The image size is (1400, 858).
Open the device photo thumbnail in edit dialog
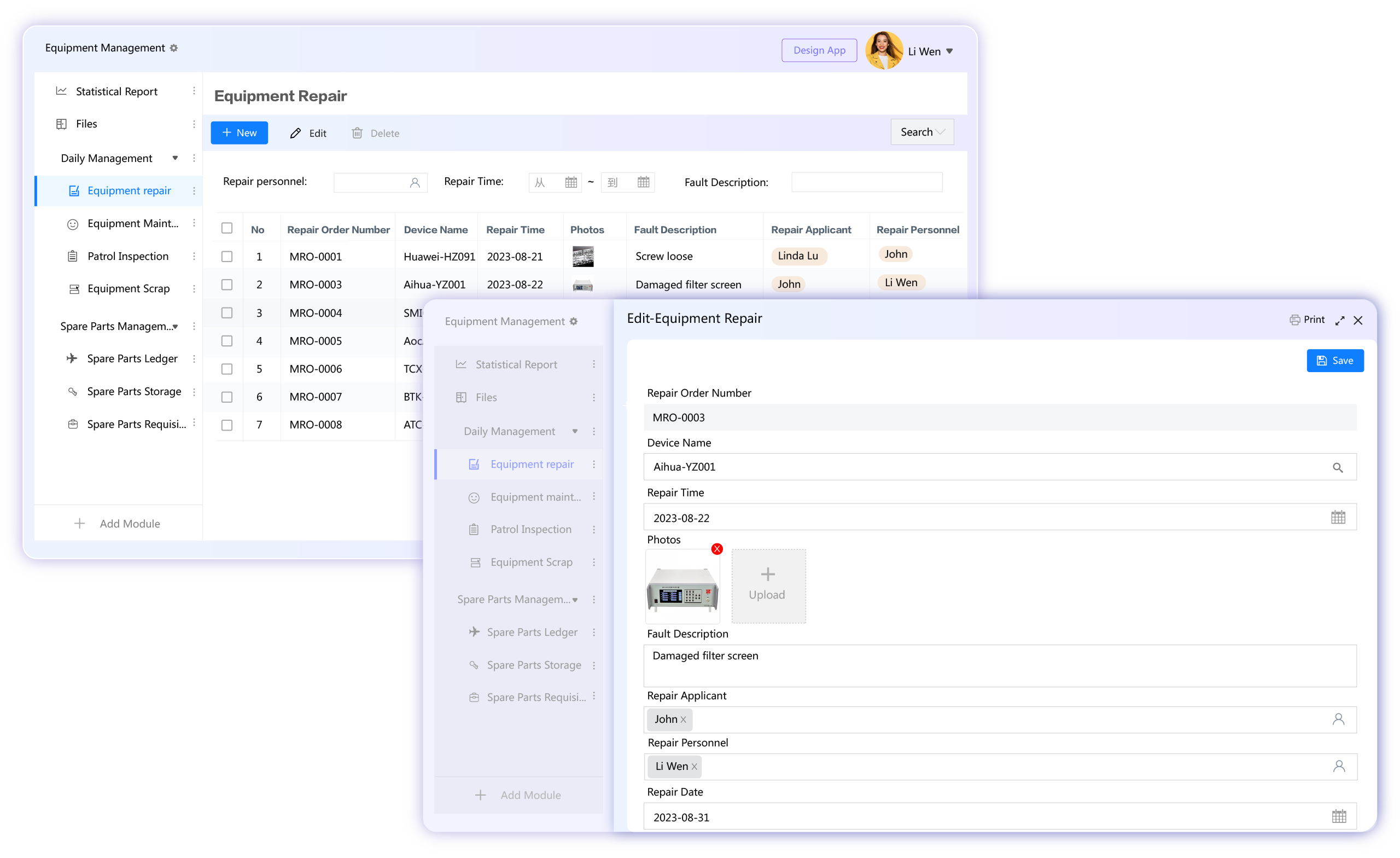click(682, 587)
